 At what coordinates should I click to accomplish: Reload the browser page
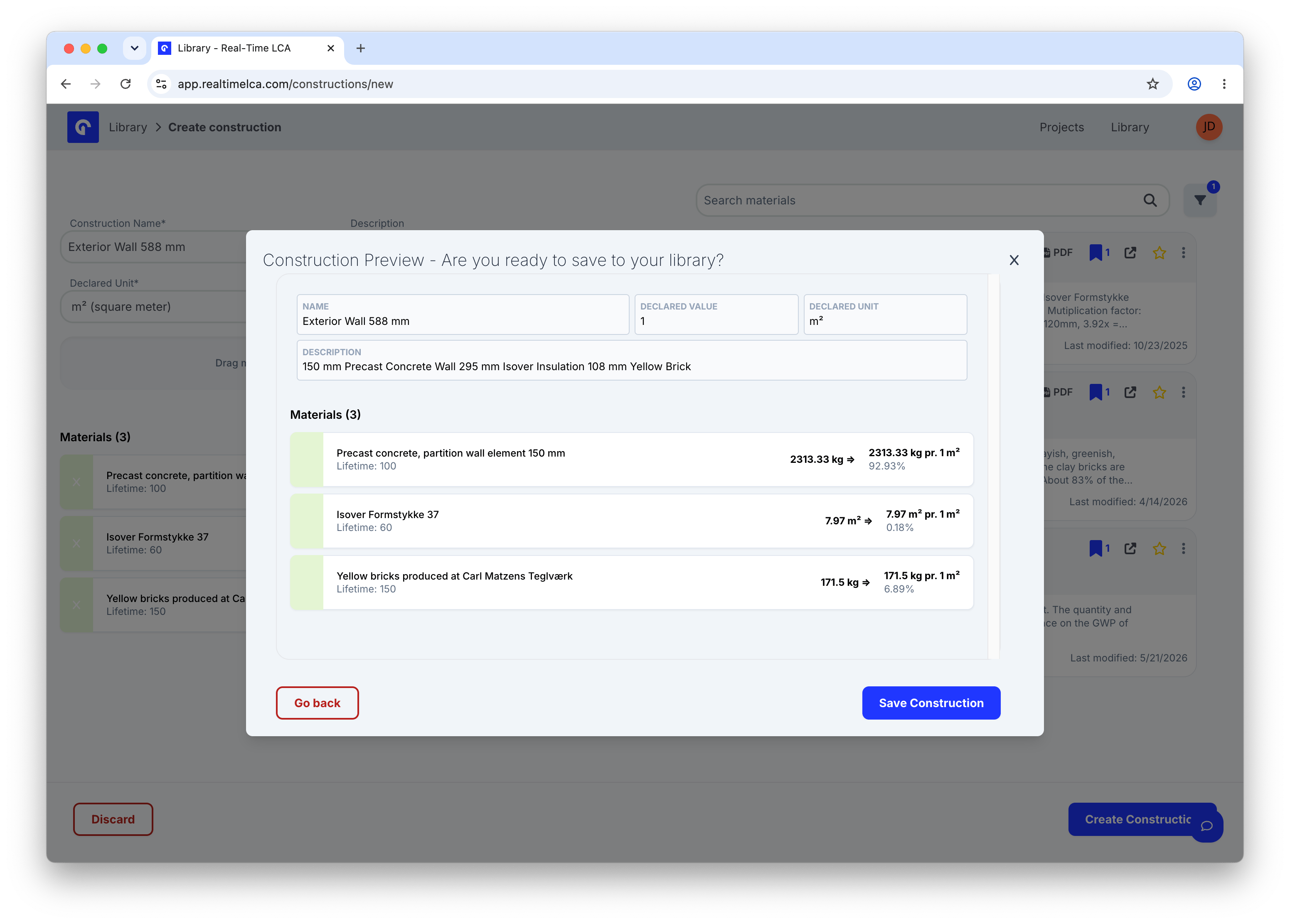click(x=126, y=84)
